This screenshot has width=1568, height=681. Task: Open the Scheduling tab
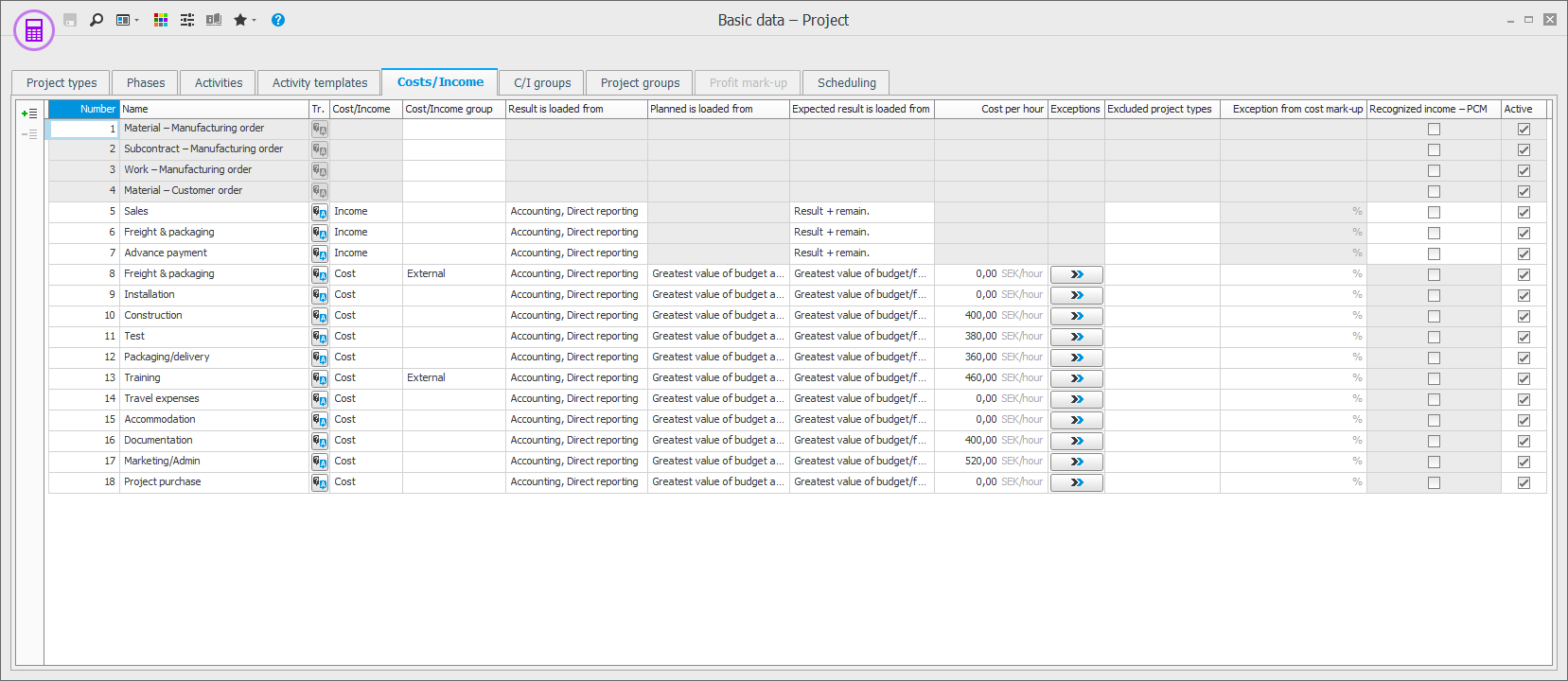(x=846, y=83)
